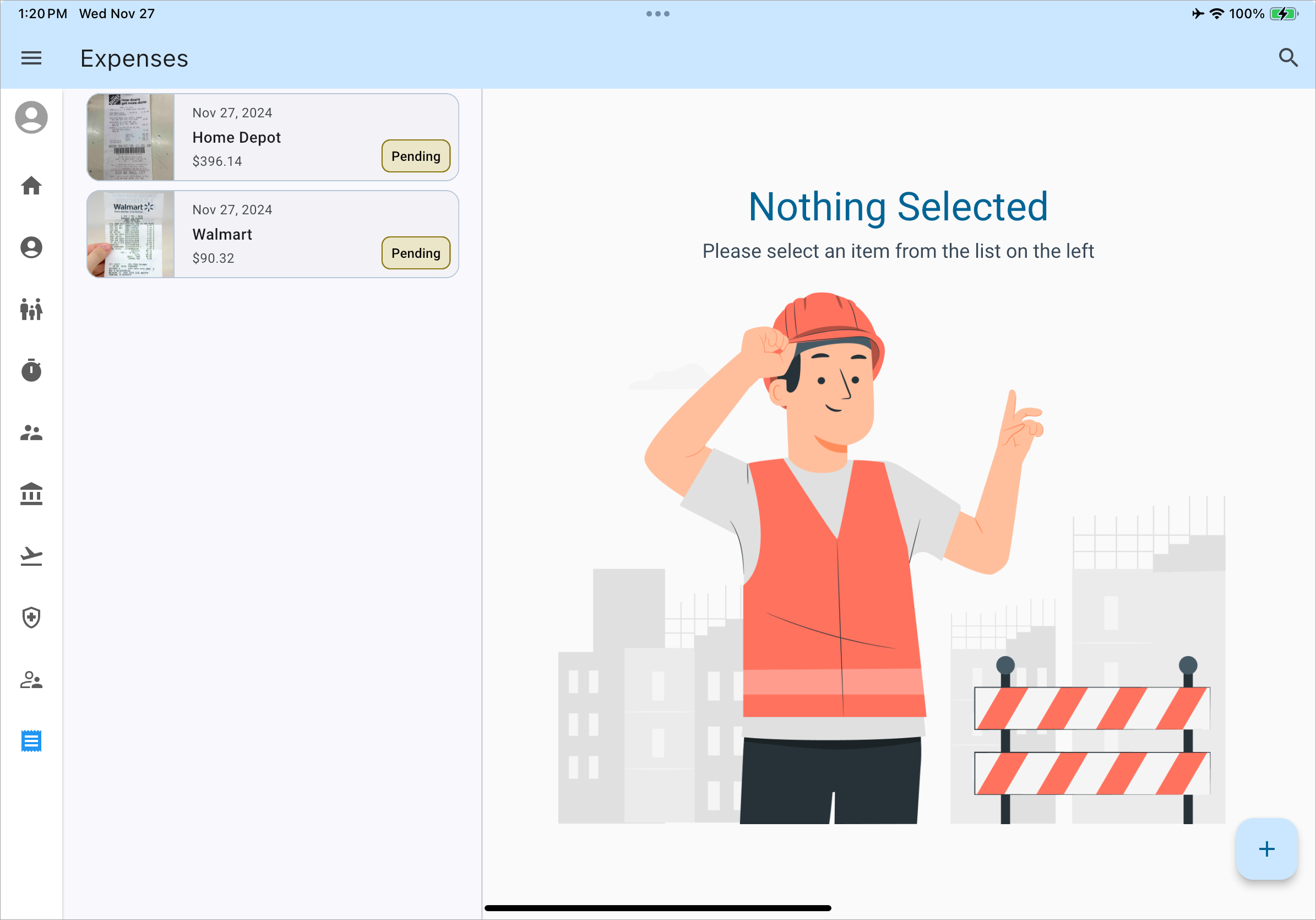Screen dimensions: 1316x920
Task: Select the stopwatch timer section
Action: pos(31,371)
